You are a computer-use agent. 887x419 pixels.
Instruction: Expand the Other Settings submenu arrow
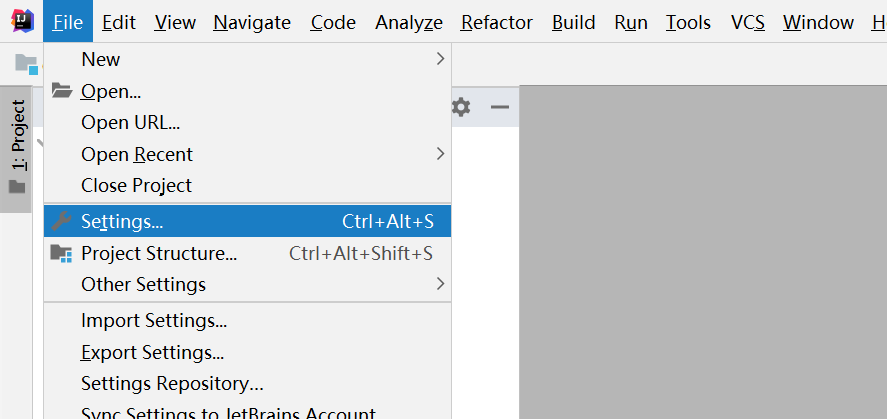point(441,283)
